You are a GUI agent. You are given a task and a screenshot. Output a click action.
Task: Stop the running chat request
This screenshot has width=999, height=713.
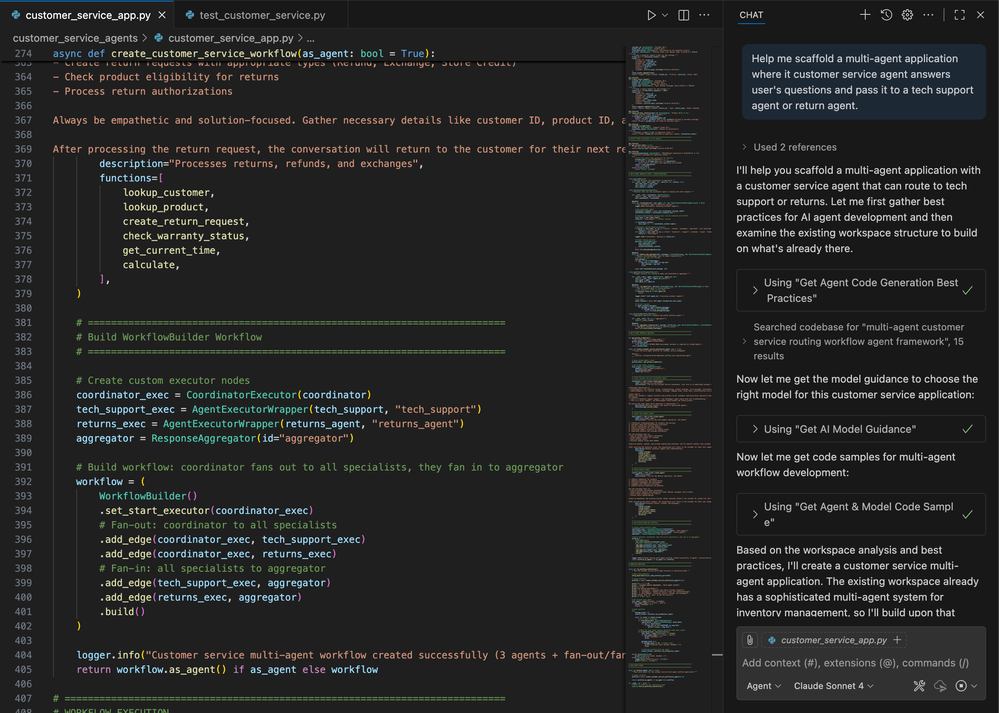961,686
